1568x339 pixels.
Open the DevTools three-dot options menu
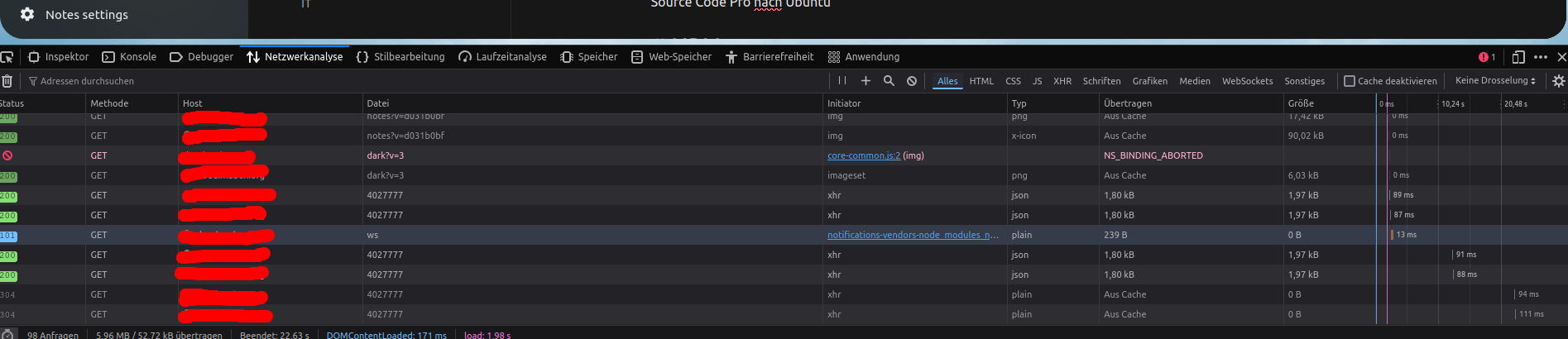(x=1540, y=57)
